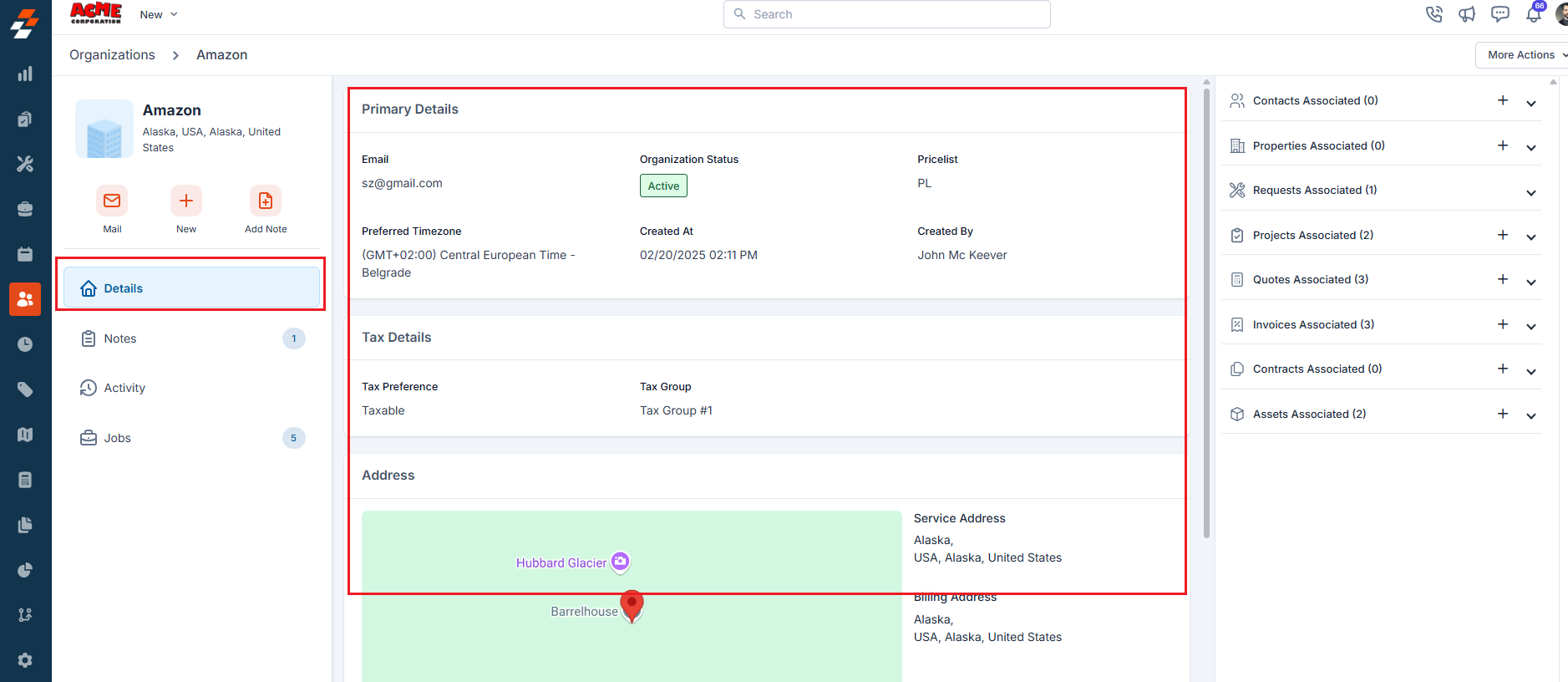The image size is (1568, 682).
Task: Click the phone call icon in header
Action: [x=1434, y=14]
